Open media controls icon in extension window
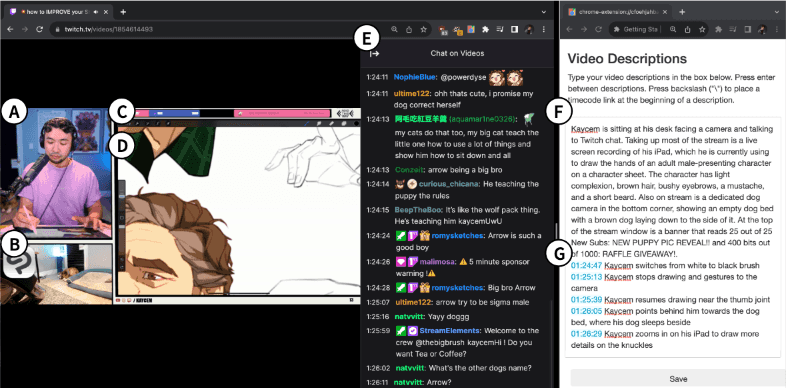Screen dimensions: 786x388 coord(733,30)
